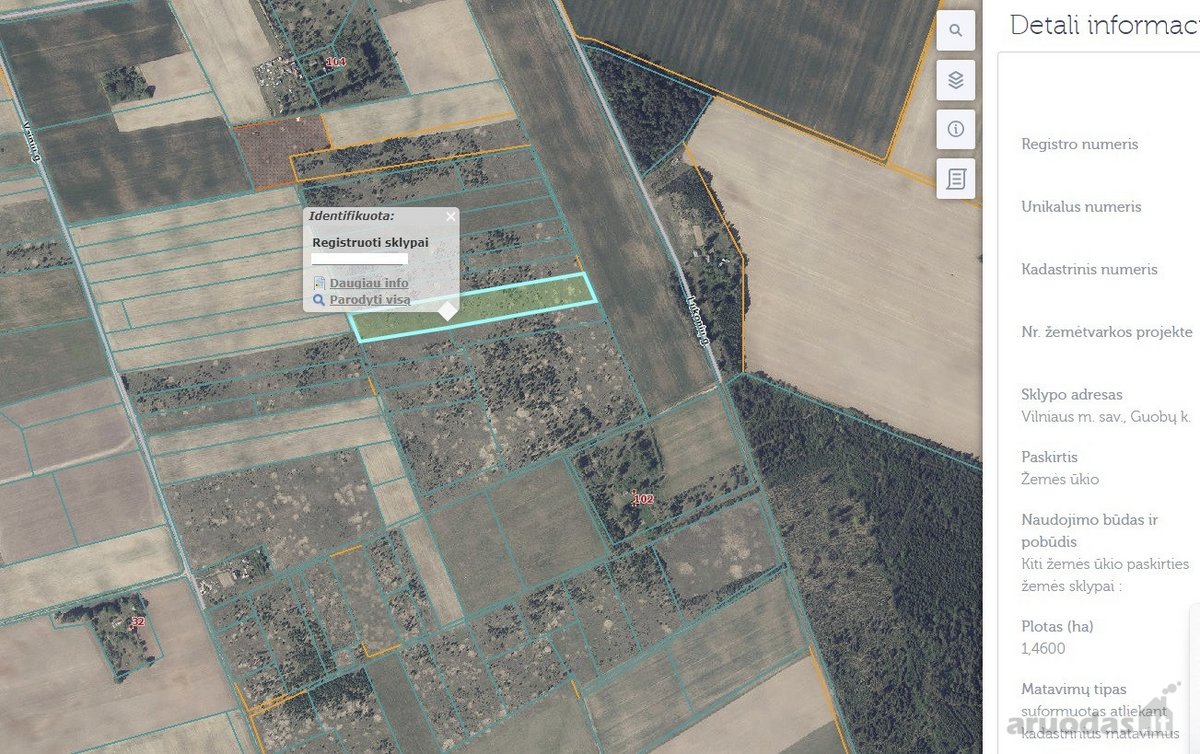1200x754 pixels.
Task: Select the map label 32
Action: pos(138,621)
